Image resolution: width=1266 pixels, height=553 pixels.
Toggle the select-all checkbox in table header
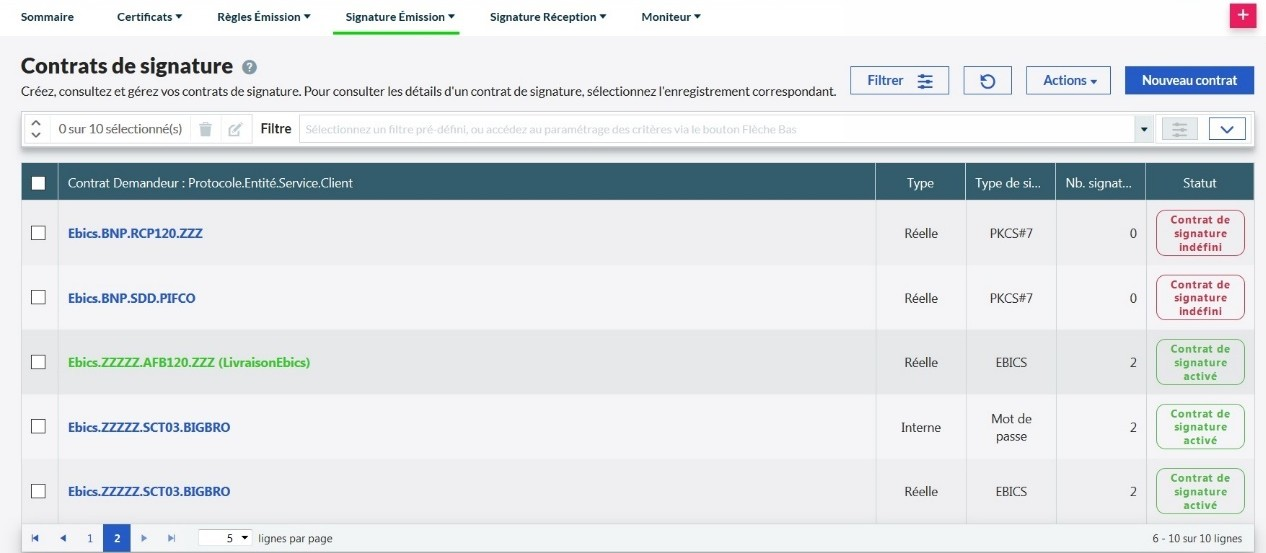point(38,183)
